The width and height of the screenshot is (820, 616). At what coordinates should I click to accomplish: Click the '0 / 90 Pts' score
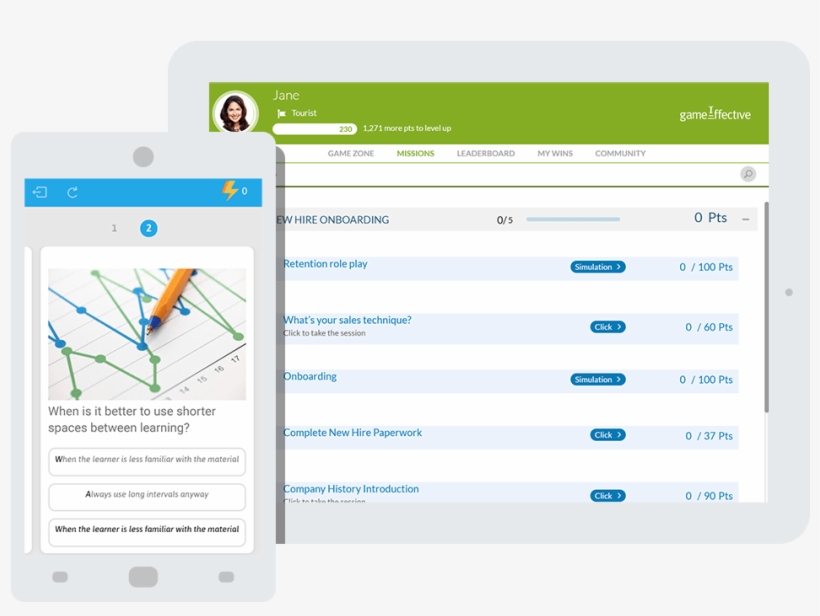[709, 496]
